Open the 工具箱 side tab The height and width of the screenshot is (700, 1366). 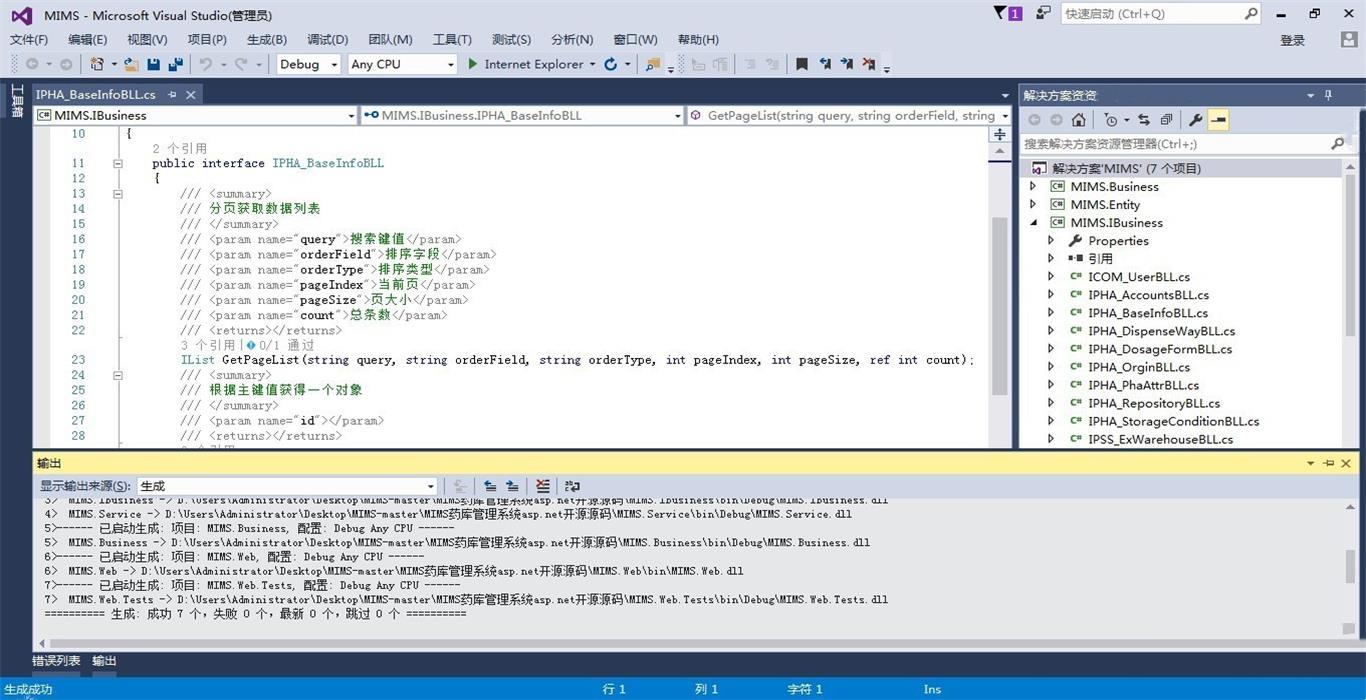click(16, 102)
